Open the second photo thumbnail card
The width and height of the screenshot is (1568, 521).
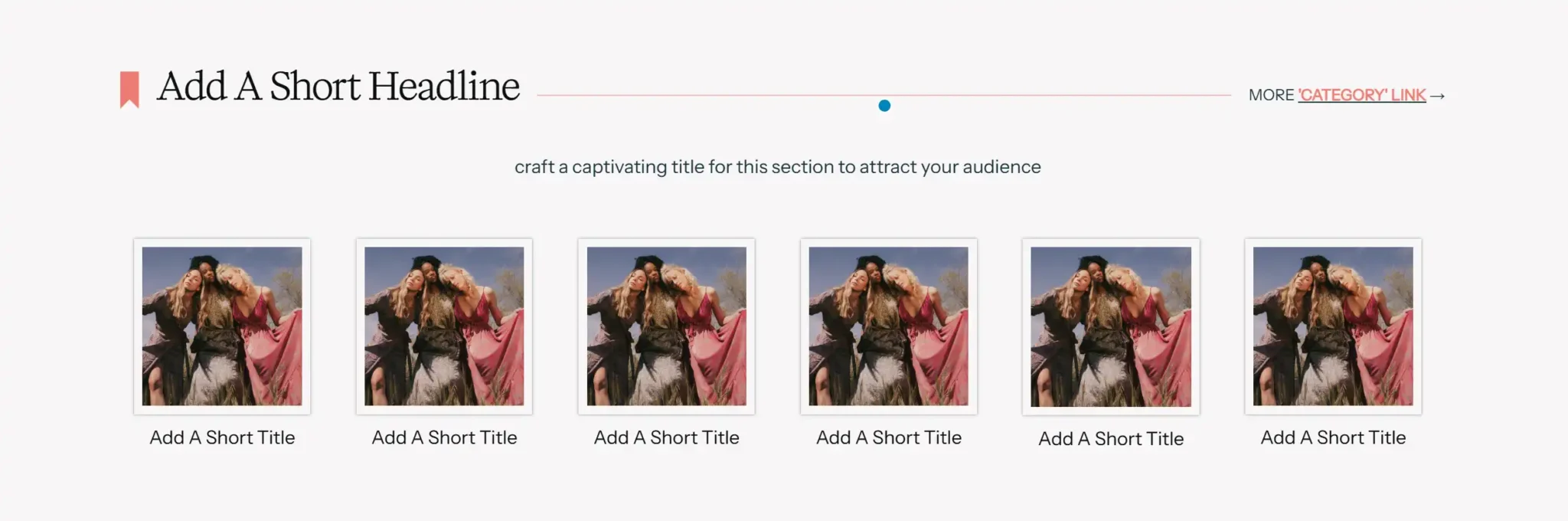444,326
